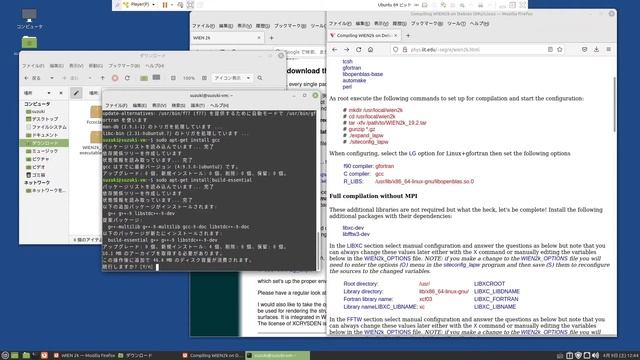640x360 pixels.
Task: Reload the Compiling WIEN2k page
Action: click(x=358, y=49)
